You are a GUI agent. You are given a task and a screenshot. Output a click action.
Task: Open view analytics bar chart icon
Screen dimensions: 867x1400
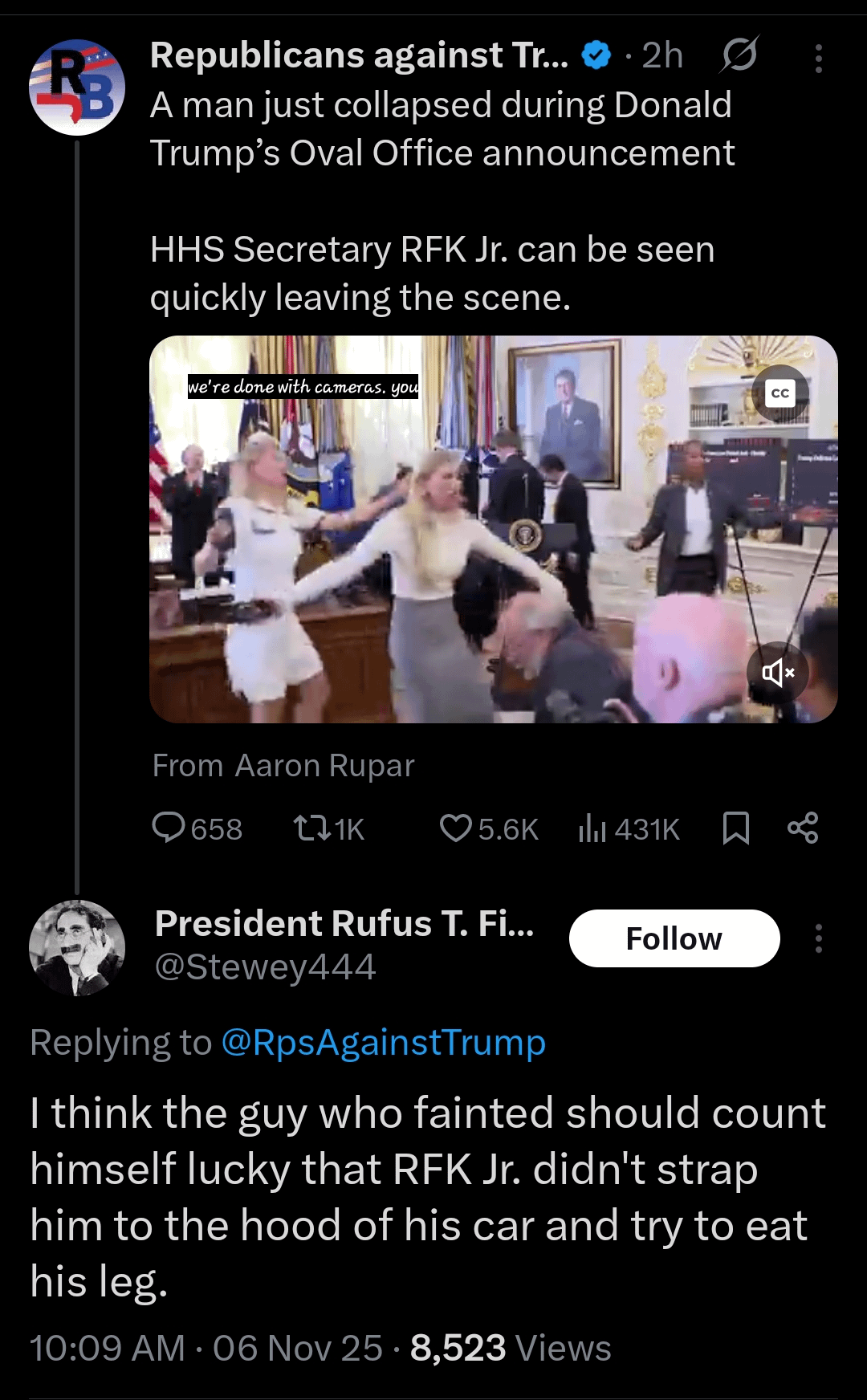click(x=592, y=828)
